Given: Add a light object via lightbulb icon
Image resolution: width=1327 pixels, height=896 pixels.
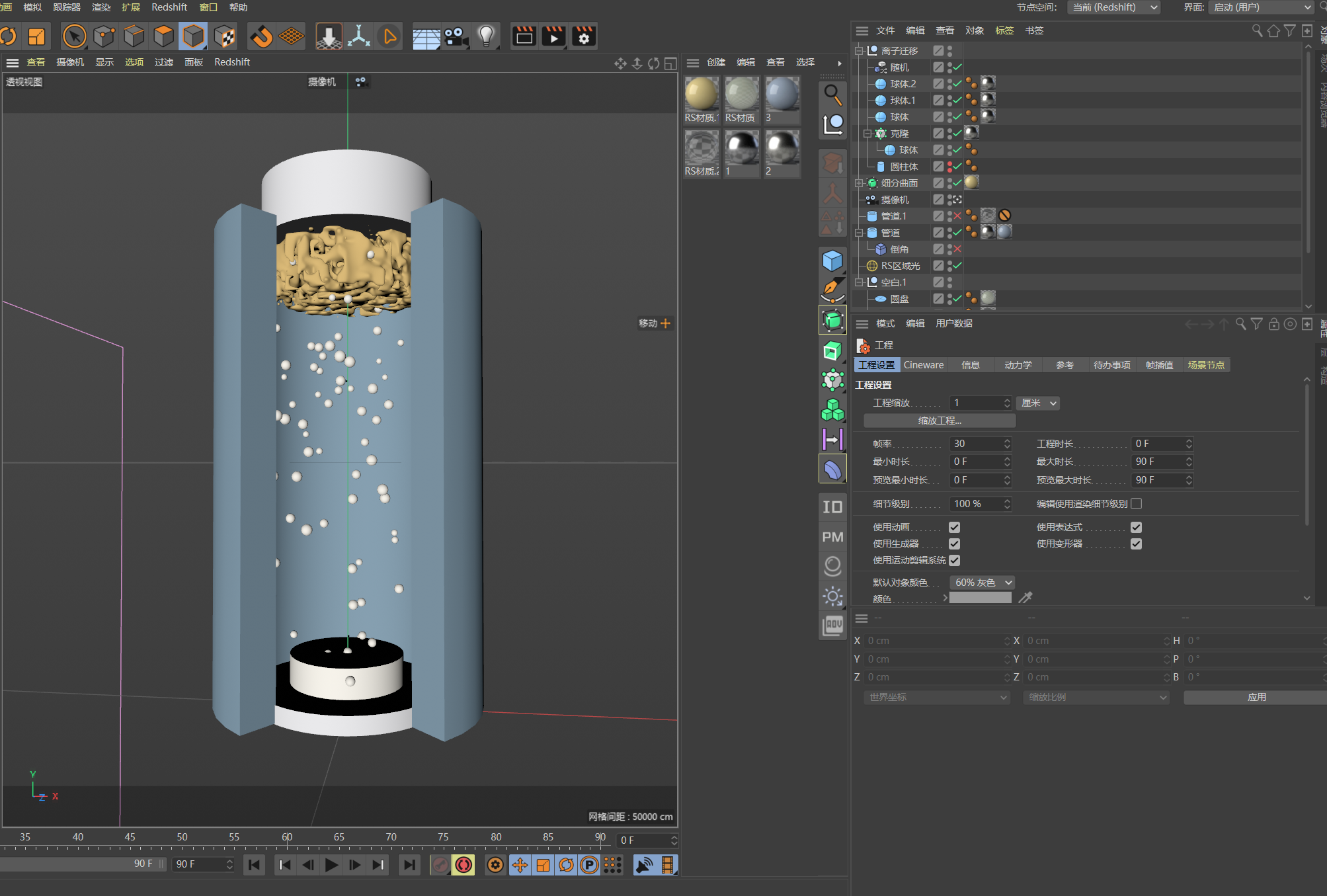Looking at the screenshot, I should point(487,36).
